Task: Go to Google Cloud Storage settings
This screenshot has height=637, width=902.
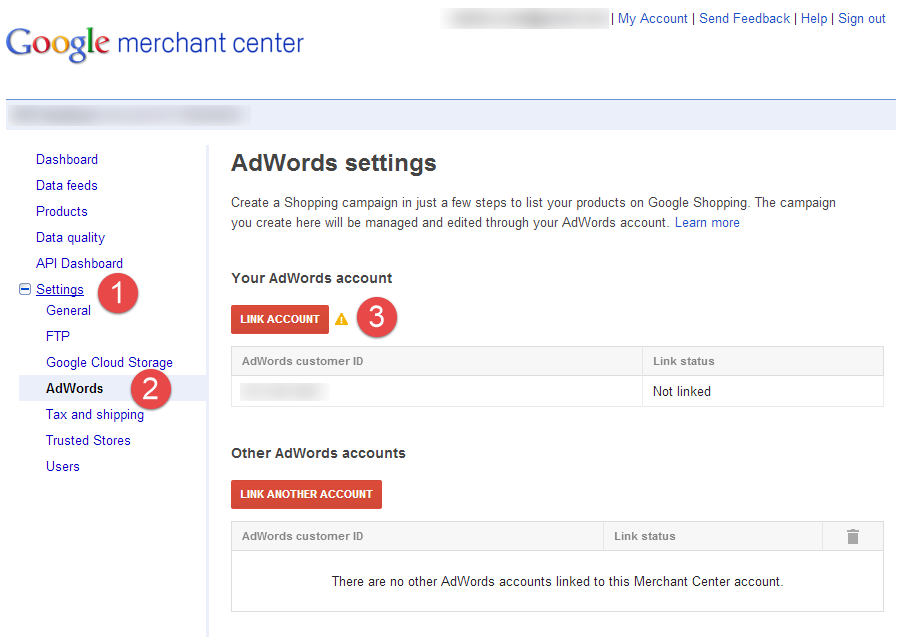Action: [109, 363]
